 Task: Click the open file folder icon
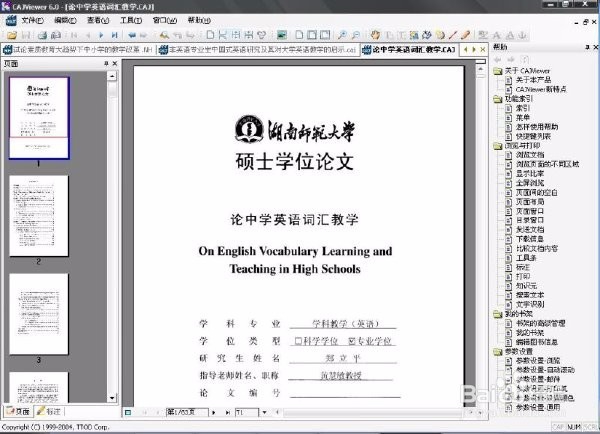tap(12, 35)
